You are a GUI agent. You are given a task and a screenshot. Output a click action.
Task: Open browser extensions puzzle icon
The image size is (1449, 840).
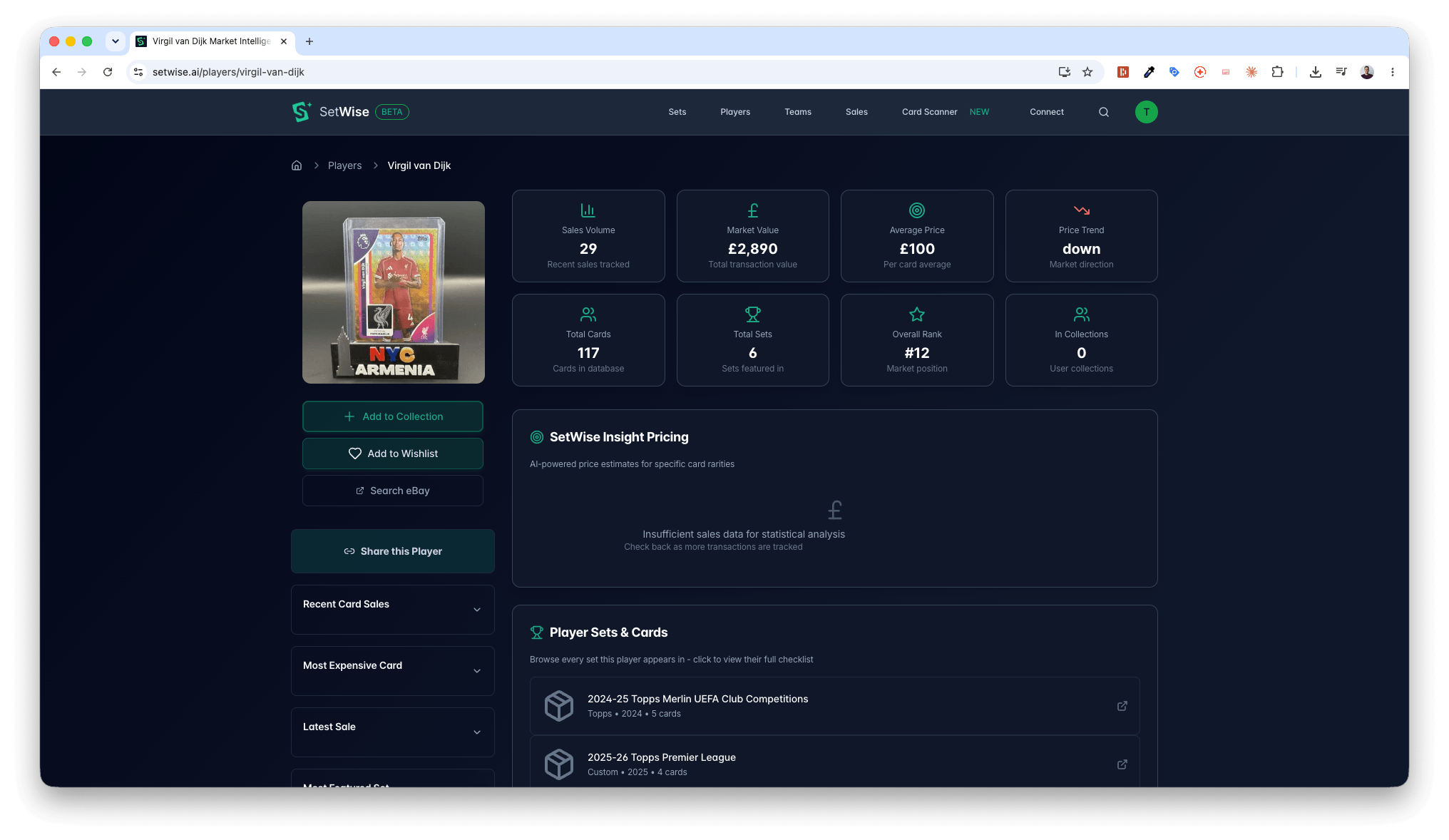pyautogui.click(x=1277, y=72)
